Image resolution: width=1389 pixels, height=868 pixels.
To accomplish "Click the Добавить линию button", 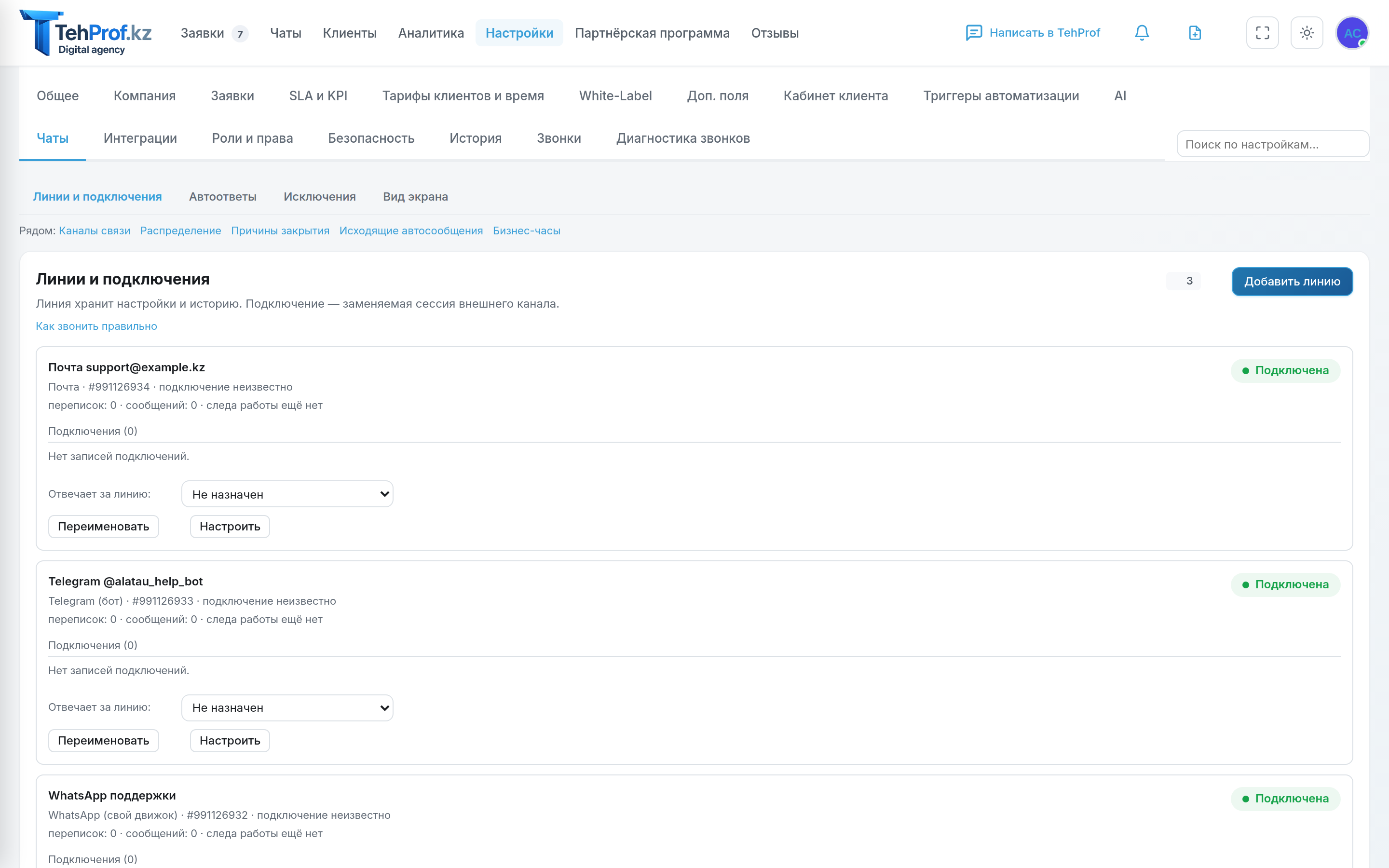I will click(x=1292, y=281).
